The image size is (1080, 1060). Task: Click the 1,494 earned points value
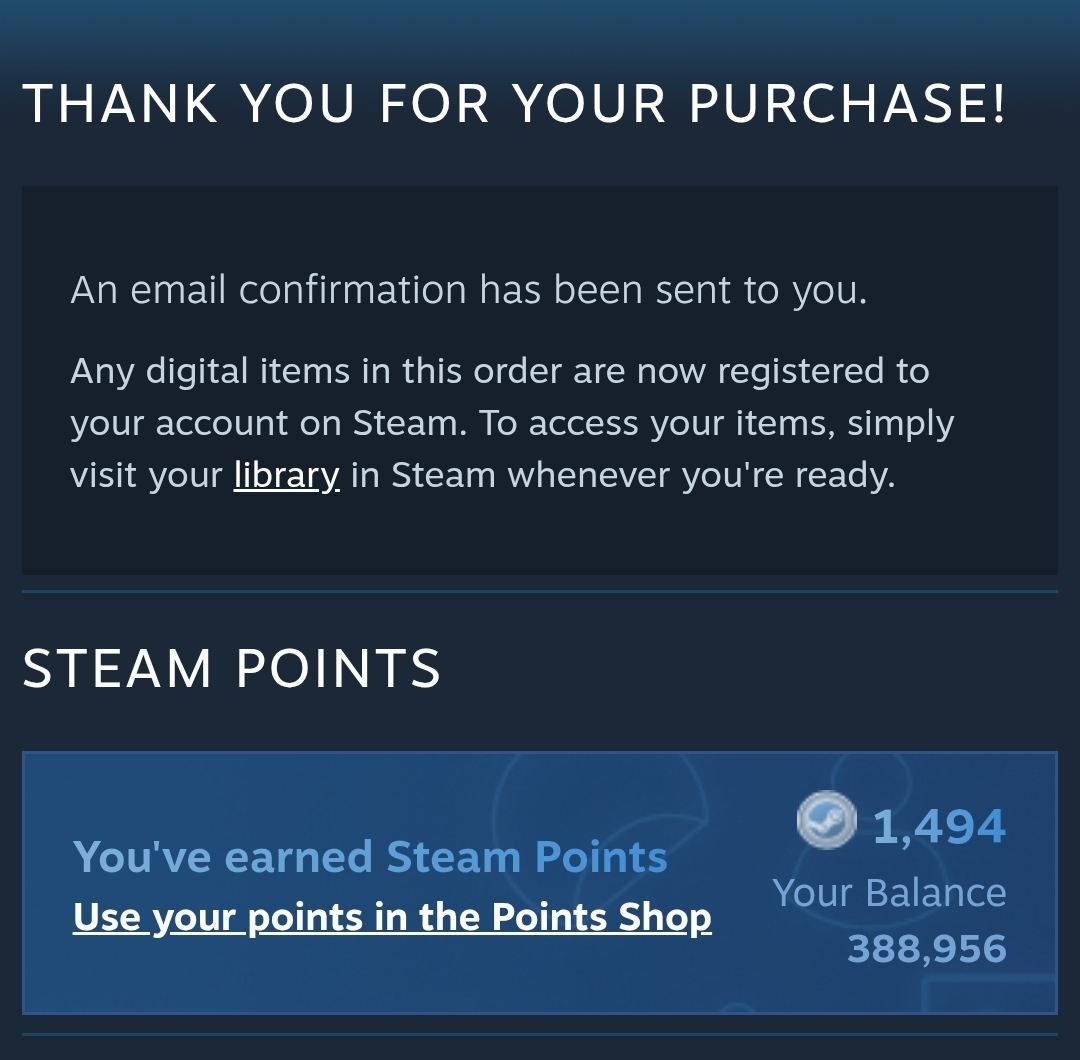(x=938, y=826)
